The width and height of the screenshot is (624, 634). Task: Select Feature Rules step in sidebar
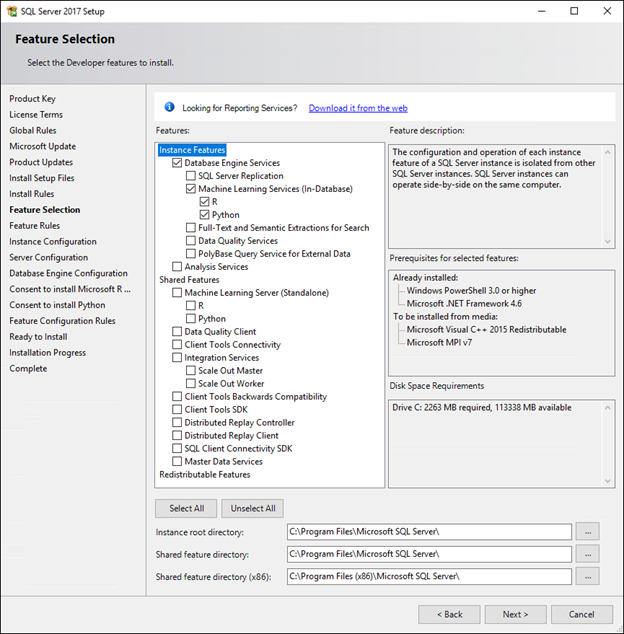point(35,226)
